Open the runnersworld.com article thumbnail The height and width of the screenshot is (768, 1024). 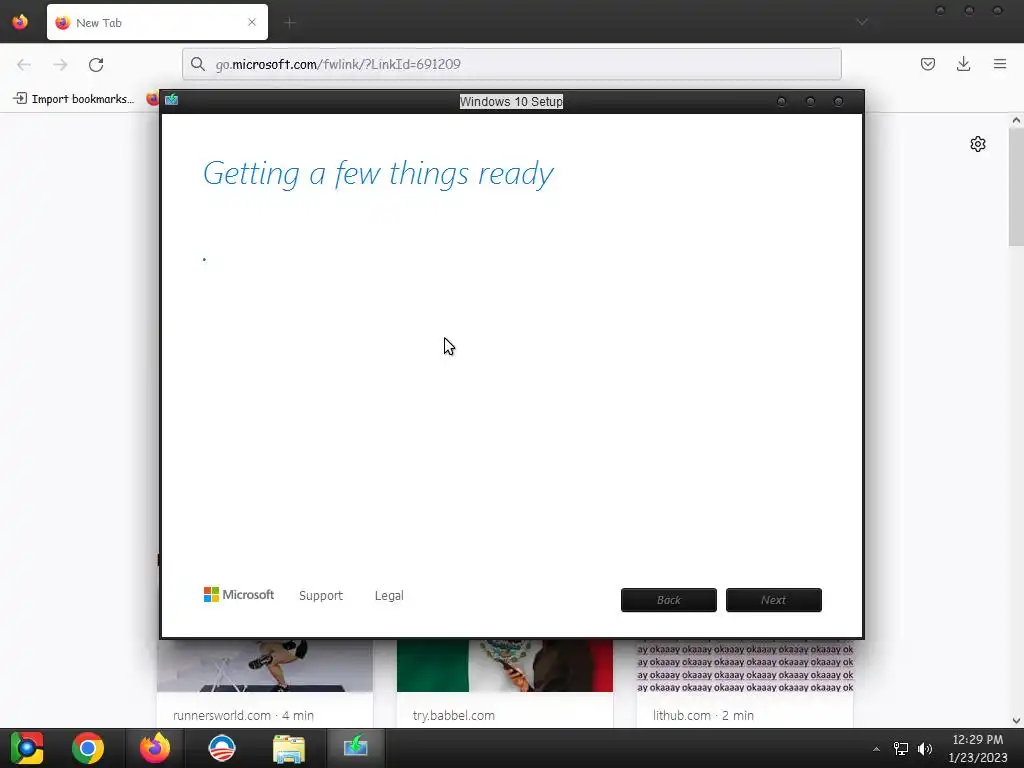264,665
